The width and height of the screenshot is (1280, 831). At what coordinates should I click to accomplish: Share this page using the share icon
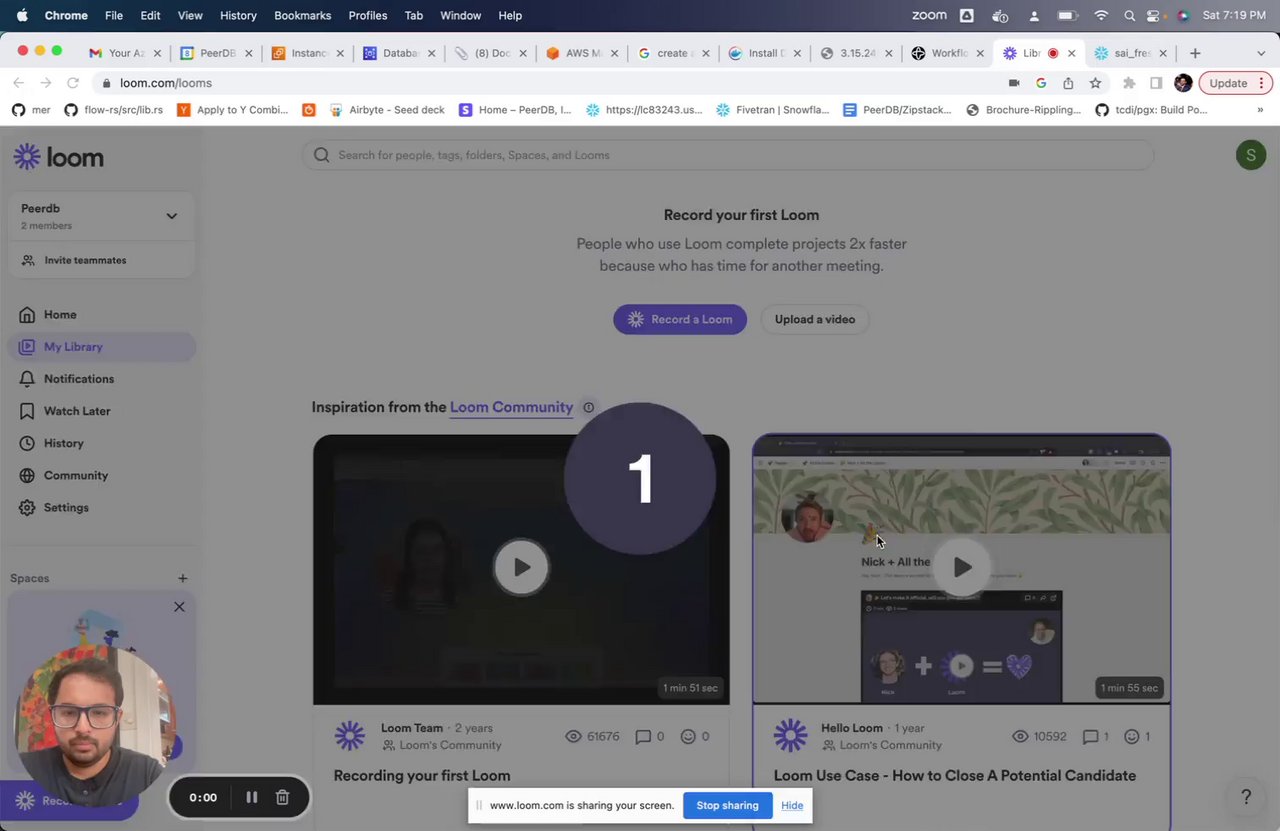click(1068, 83)
